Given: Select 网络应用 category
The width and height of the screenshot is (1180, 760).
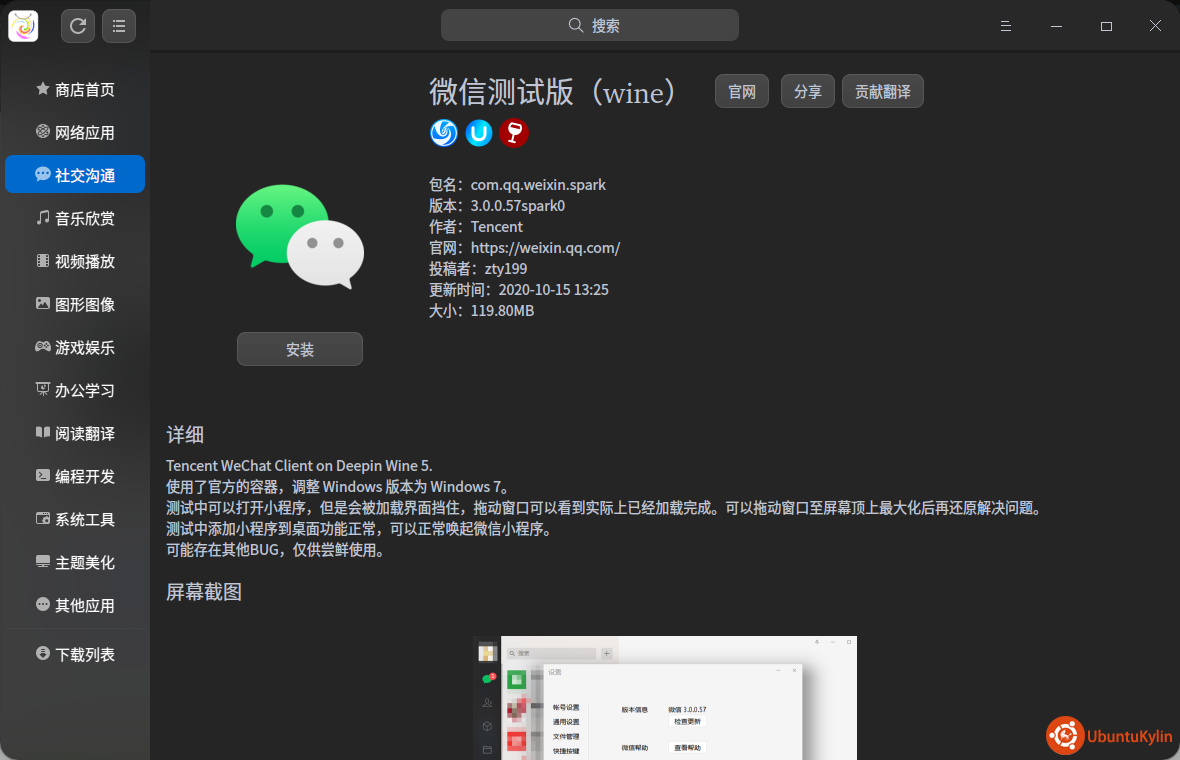Looking at the screenshot, I should pos(75,133).
